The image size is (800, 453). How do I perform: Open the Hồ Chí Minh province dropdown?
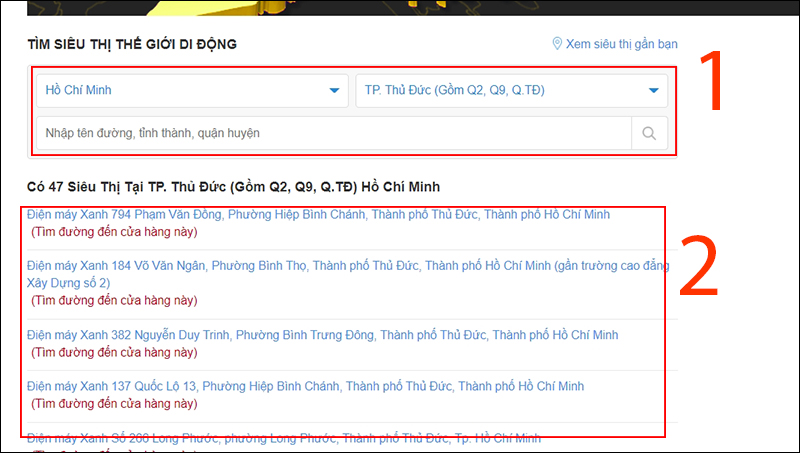point(192,90)
